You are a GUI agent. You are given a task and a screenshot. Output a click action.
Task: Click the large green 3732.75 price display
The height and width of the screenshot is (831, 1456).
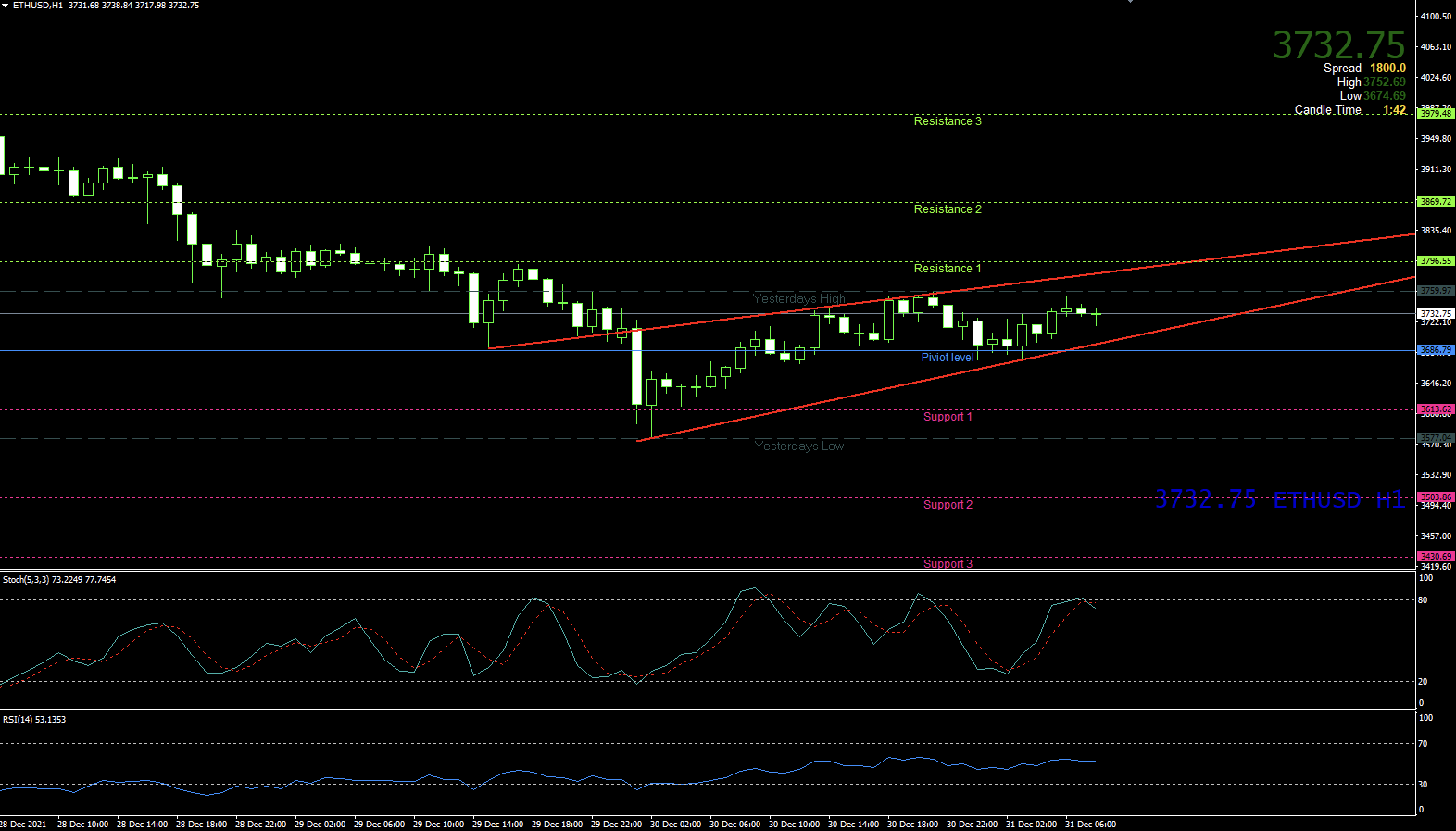[1338, 45]
